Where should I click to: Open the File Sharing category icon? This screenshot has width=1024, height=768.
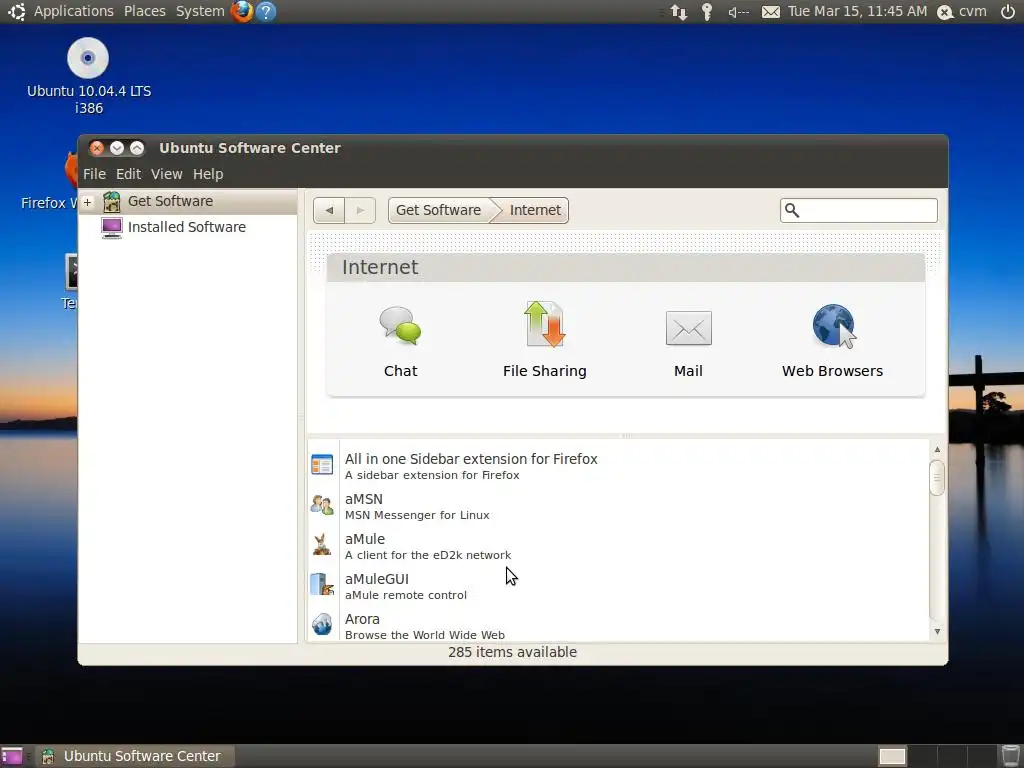[545, 324]
